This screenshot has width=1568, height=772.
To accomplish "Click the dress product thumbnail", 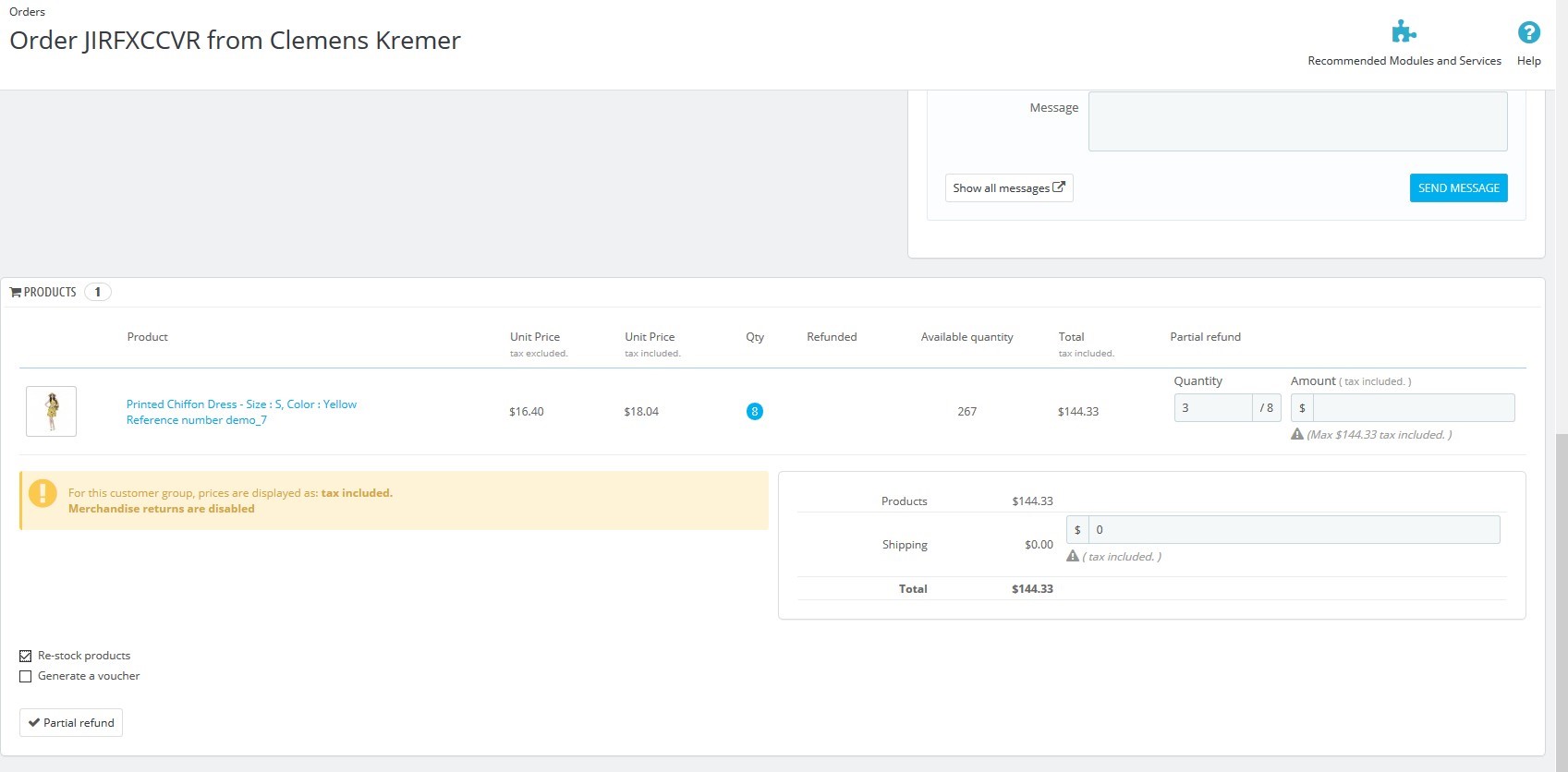I will [x=52, y=411].
